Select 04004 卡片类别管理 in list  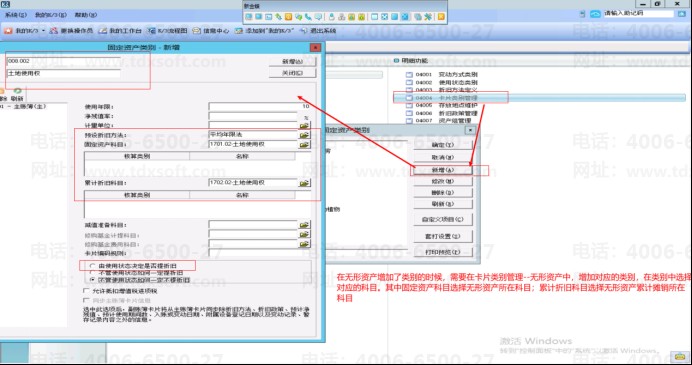pos(442,98)
